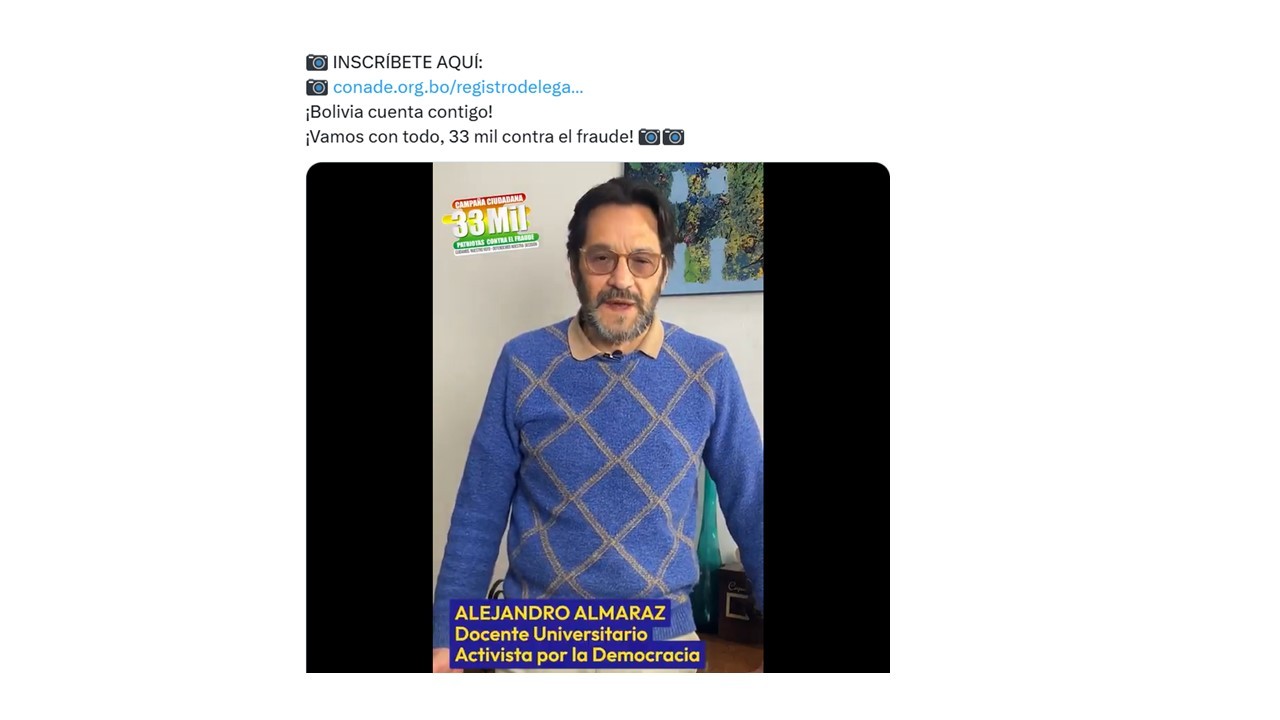The height and width of the screenshot is (720, 1280).
Task: Click the 33 Mil campaign logo in video
Action: pyautogui.click(x=491, y=223)
